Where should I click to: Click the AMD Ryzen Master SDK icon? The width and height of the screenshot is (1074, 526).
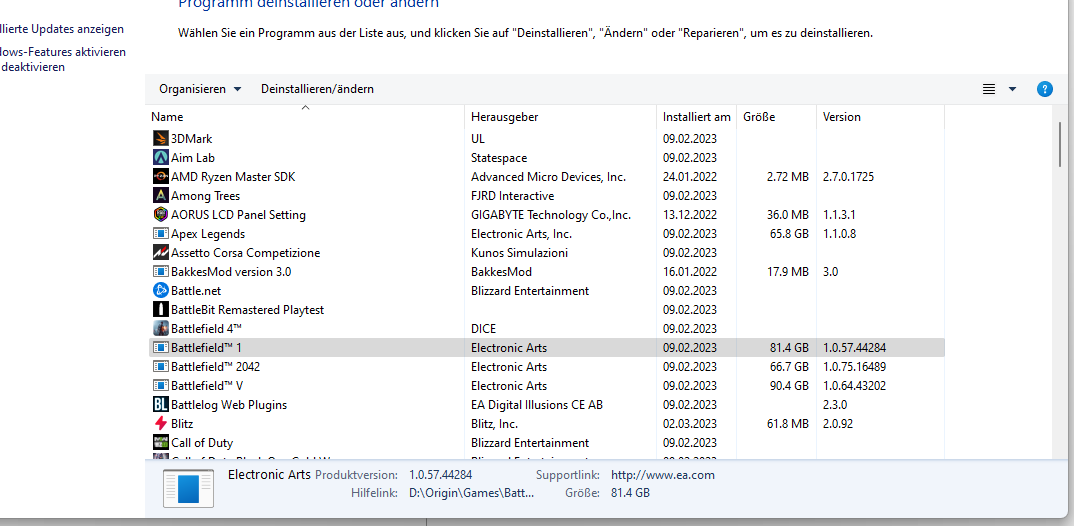[x=160, y=177]
